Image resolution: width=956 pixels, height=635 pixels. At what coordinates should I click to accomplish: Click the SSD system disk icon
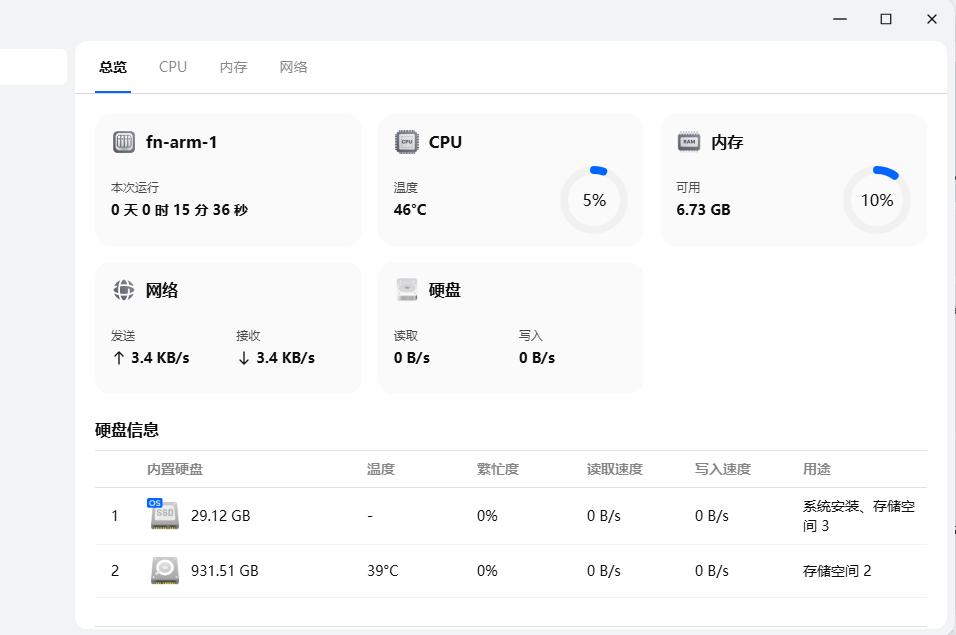164,516
